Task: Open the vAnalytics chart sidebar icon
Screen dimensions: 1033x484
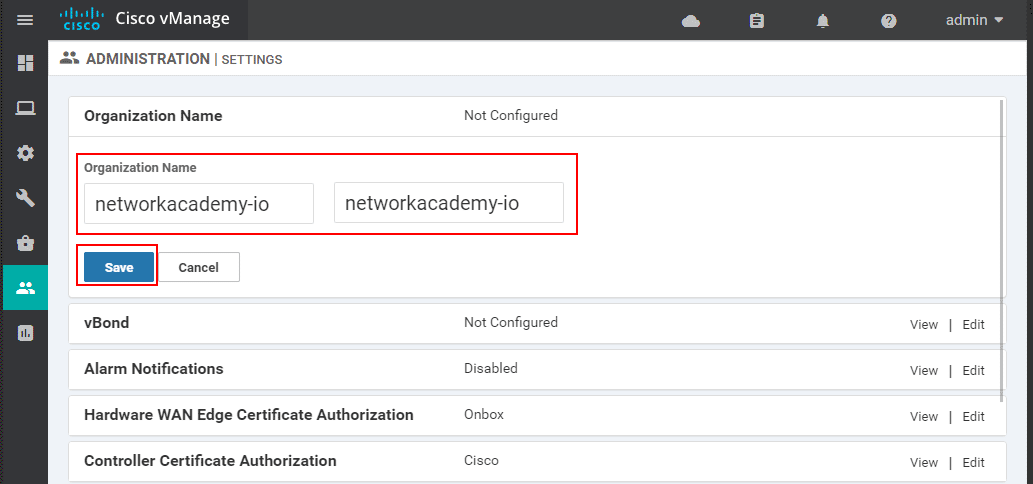Action: click(x=25, y=333)
